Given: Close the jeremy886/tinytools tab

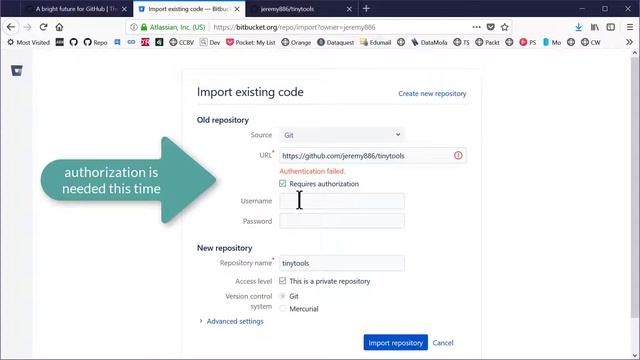Looking at the screenshot, I should point(349,9).
